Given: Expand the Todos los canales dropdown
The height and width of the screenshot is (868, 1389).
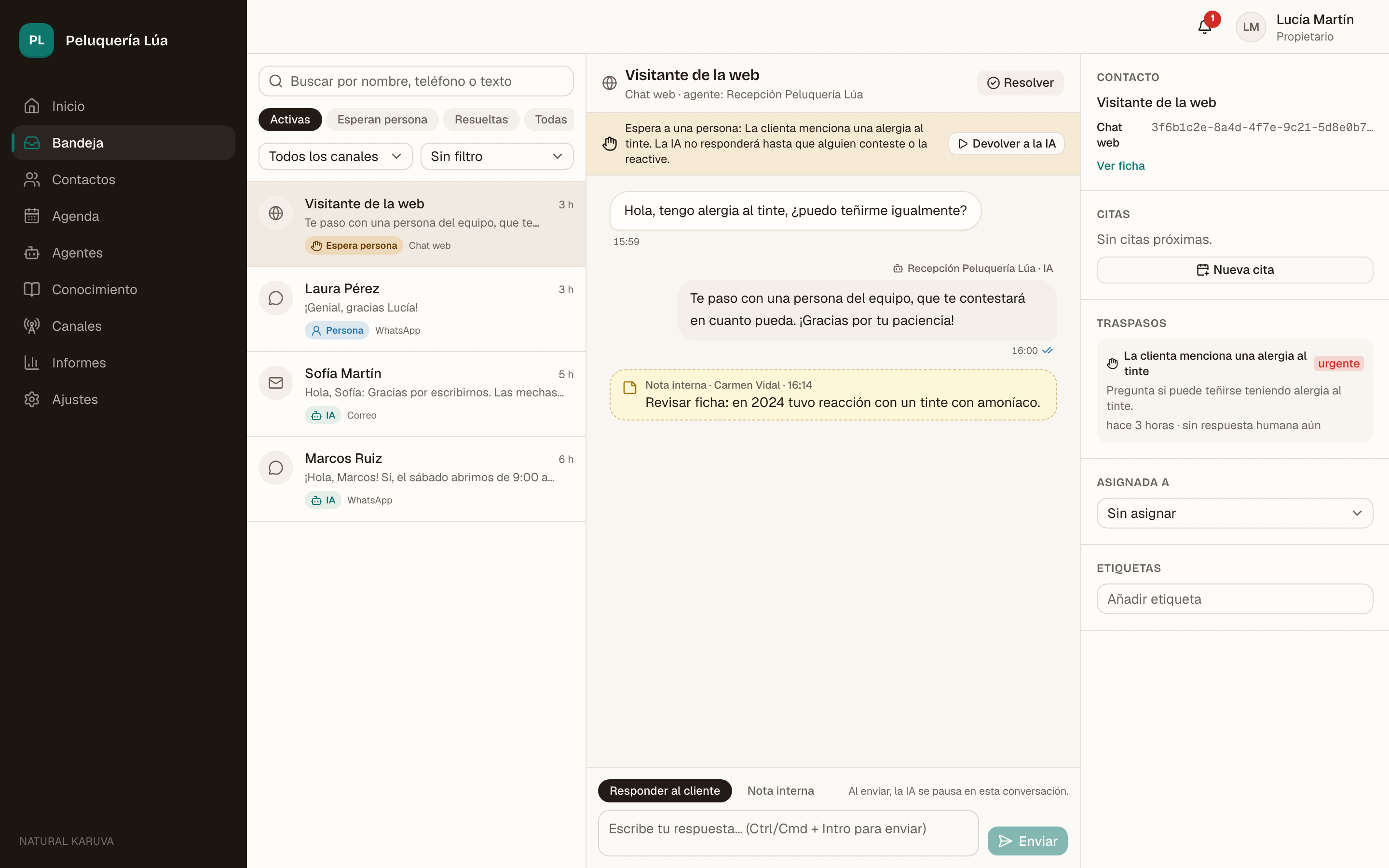Looking at the screenshot, I should click(335, 156).
